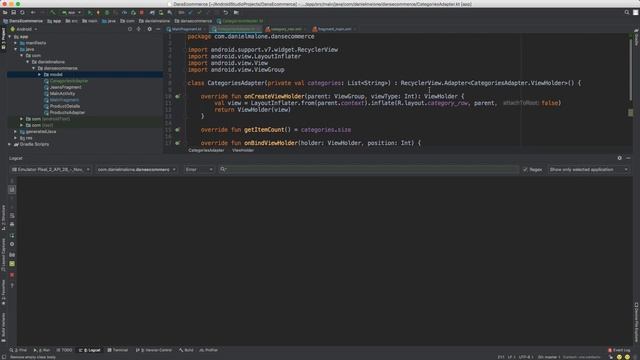This screenshot has height=360, width=640.
Task: Click the green screen record icon in Logcat
Action: click(12, 264)
